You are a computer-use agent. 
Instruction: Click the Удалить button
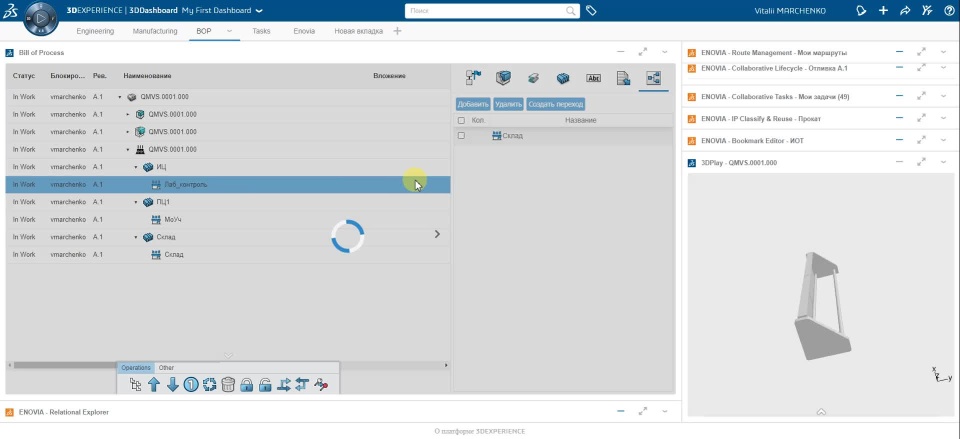pos(508,105)
